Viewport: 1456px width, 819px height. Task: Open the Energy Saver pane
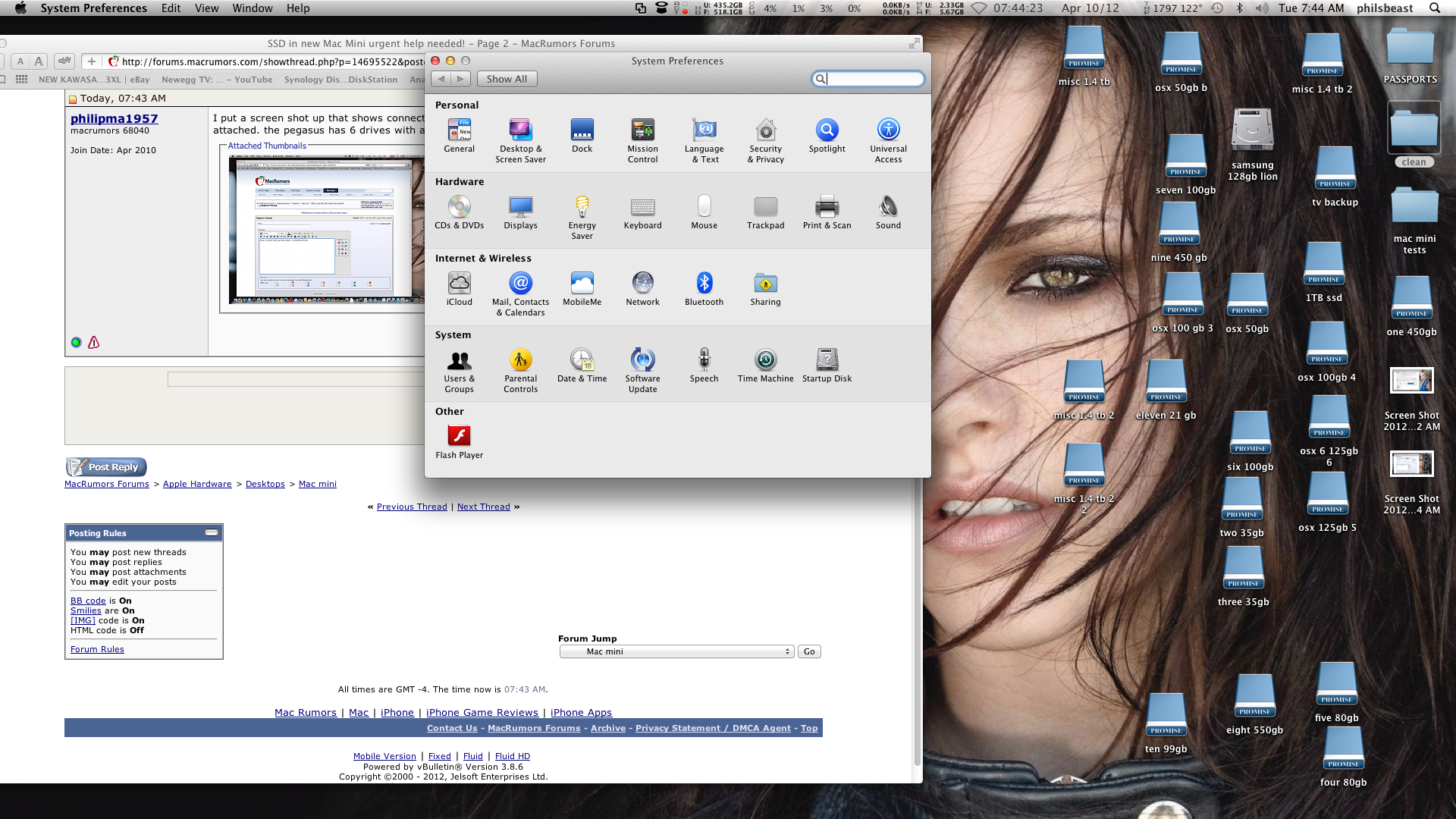point(582,207)
